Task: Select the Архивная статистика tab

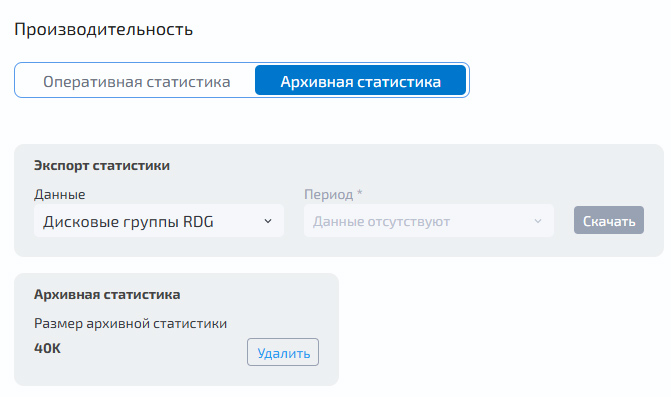Action: 360,81
